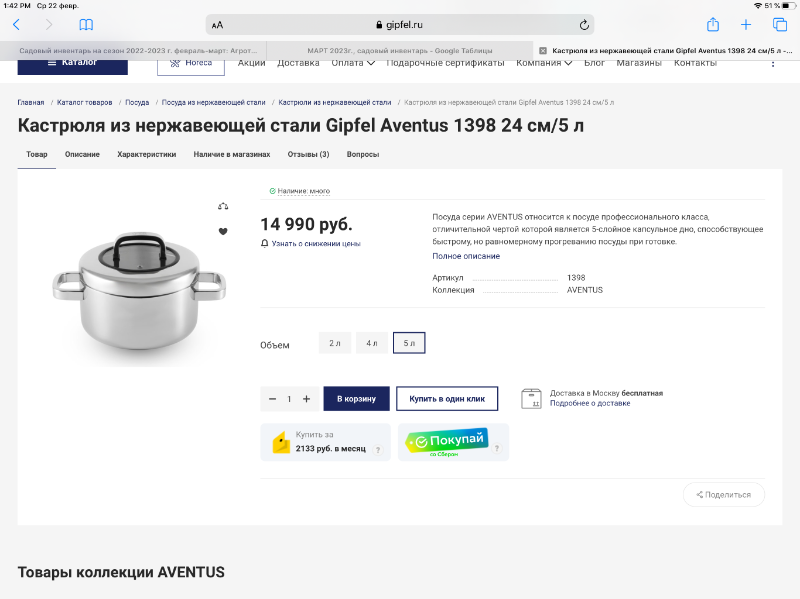Open the Наличие в магазинах tab

232,154
